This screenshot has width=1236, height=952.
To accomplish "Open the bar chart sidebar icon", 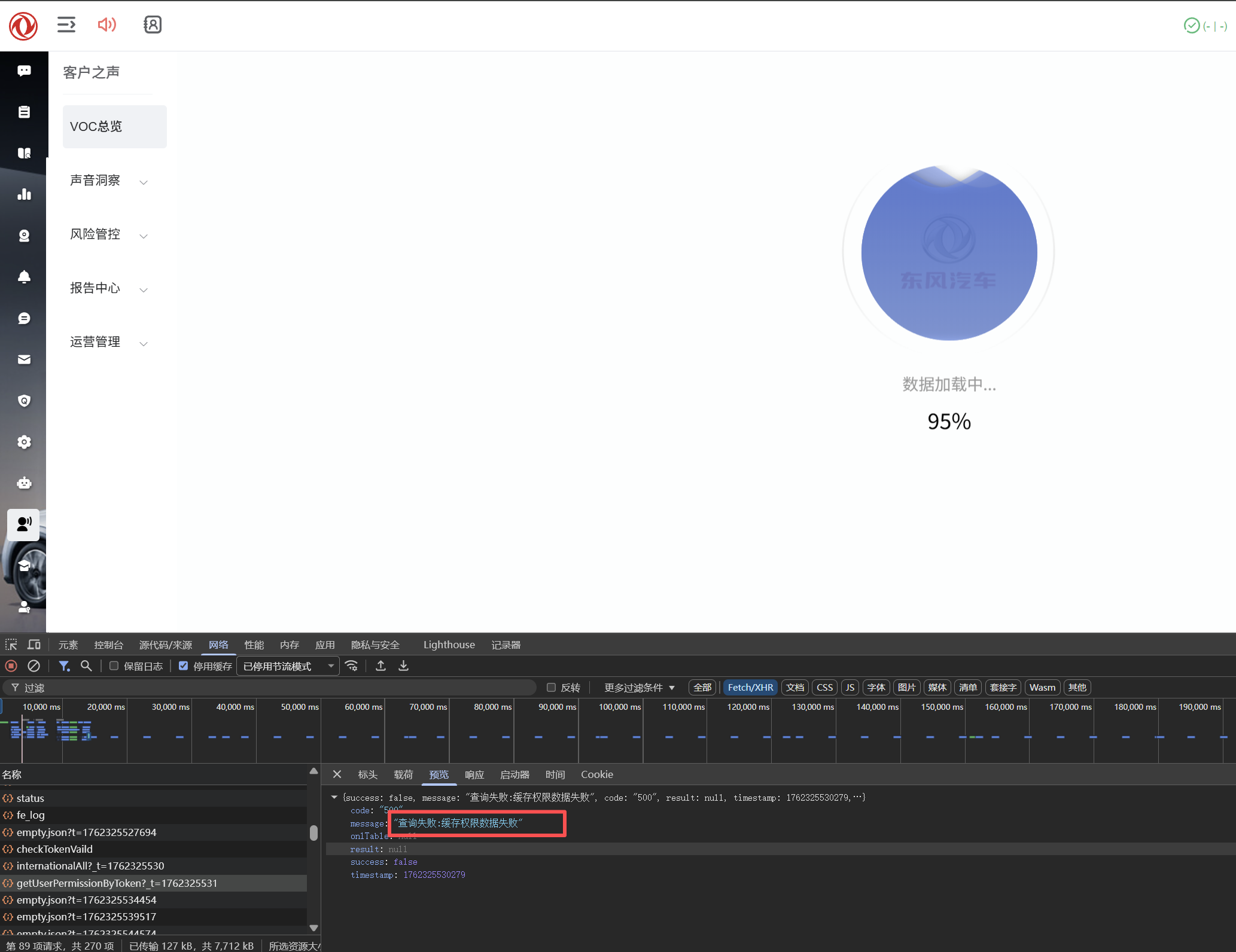I will coord(24,194).
